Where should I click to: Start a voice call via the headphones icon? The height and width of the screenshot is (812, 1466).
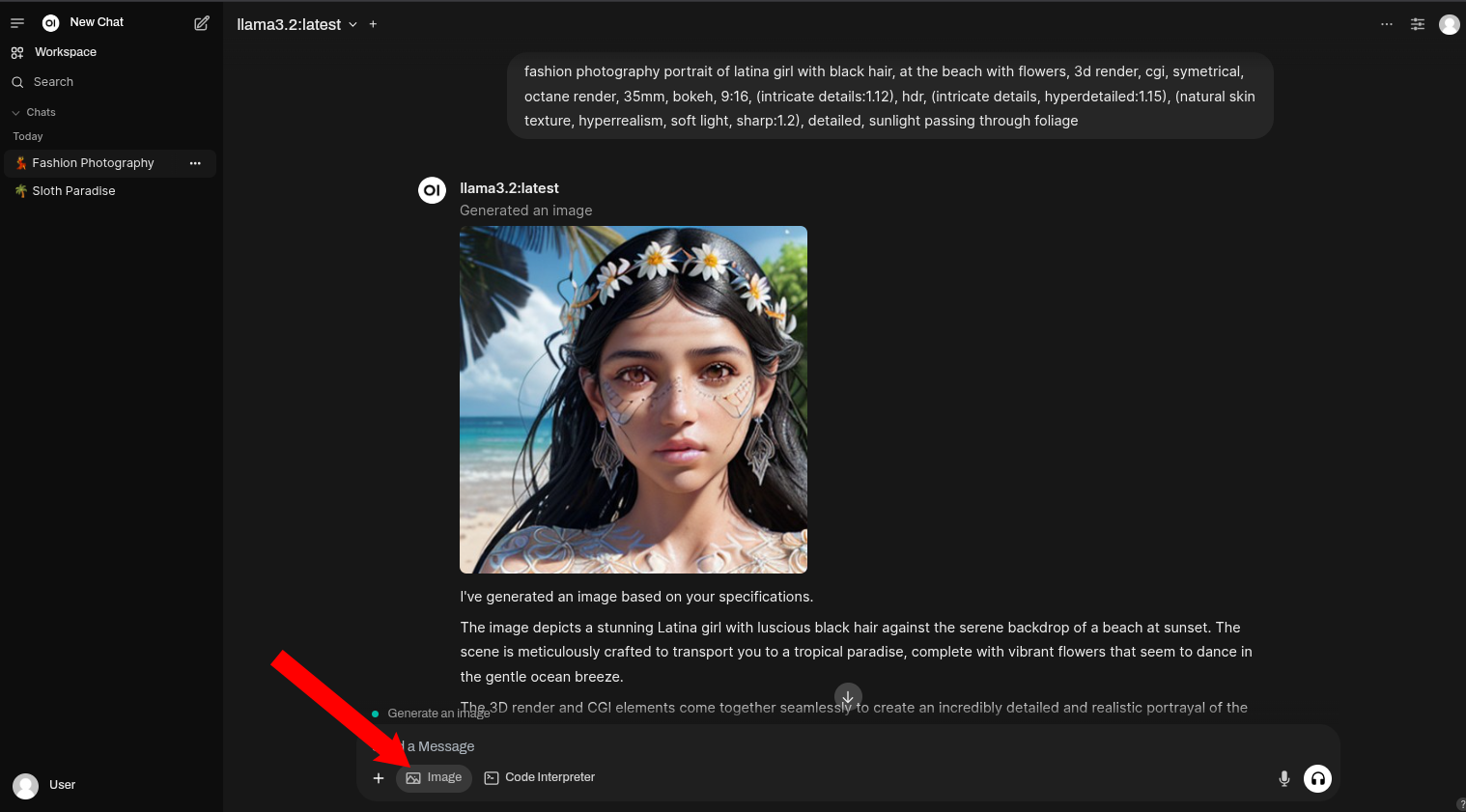(x=1317, y=777)
